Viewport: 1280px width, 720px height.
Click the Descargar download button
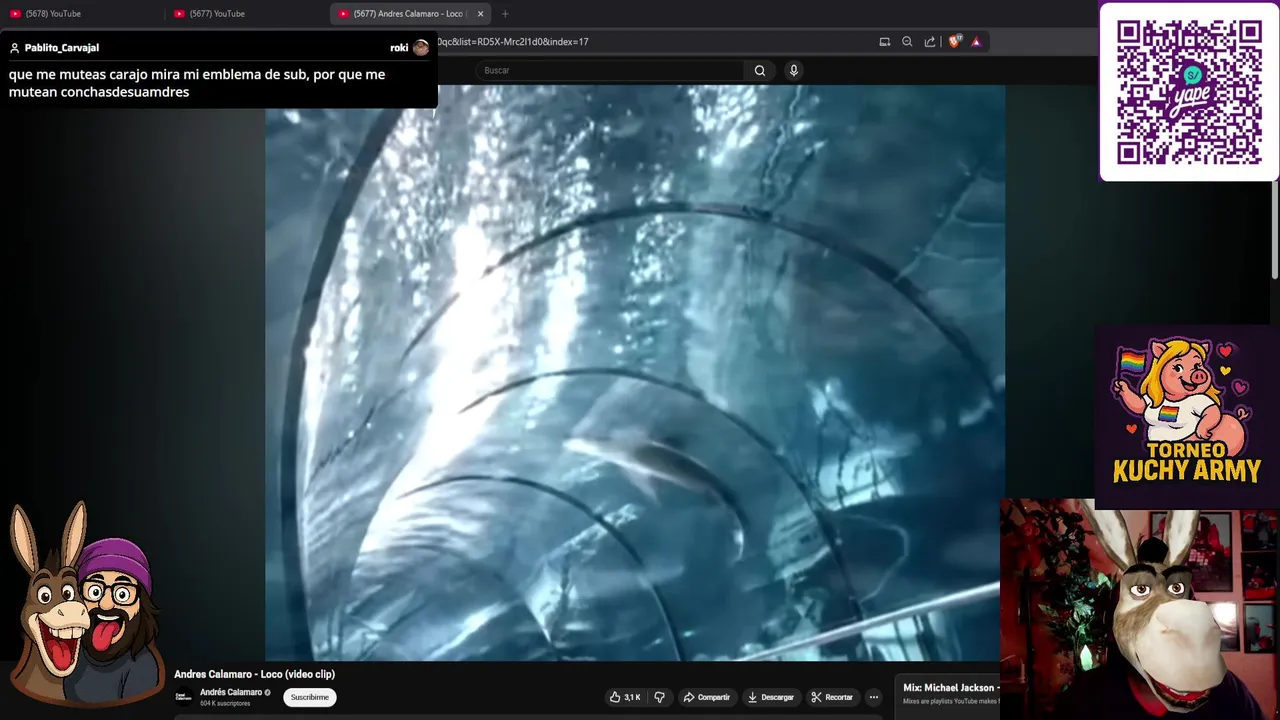coord(770,697)
